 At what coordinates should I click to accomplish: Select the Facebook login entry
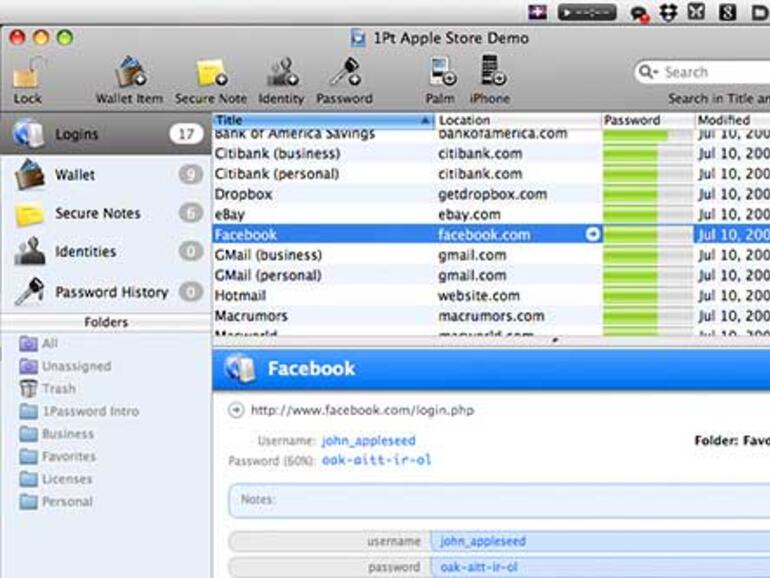click(491, 234)
